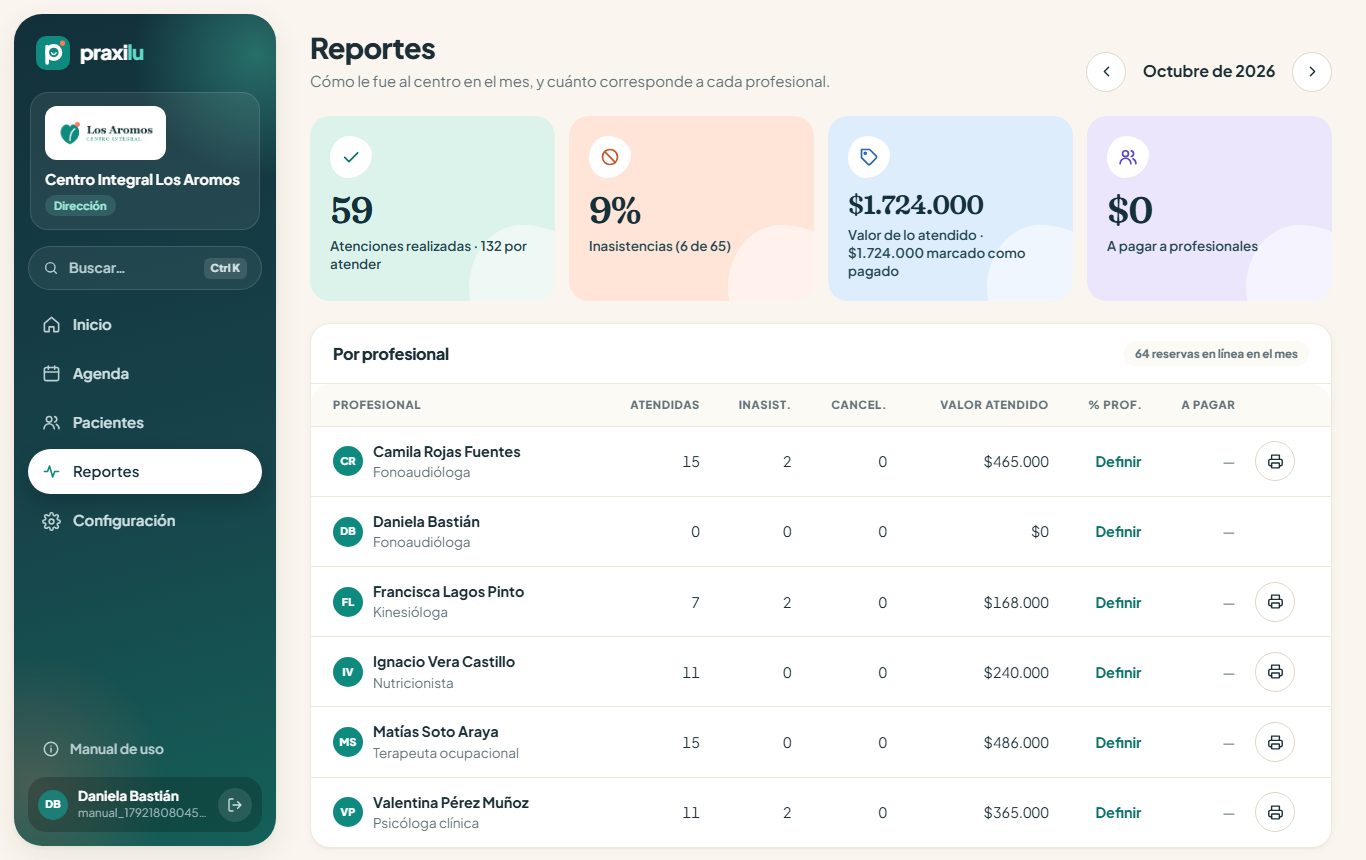The height and width of the screenshot is (860, 1366).
Task: Click the Octubre de 2026 month label
Action: [x=1209, y=72]
